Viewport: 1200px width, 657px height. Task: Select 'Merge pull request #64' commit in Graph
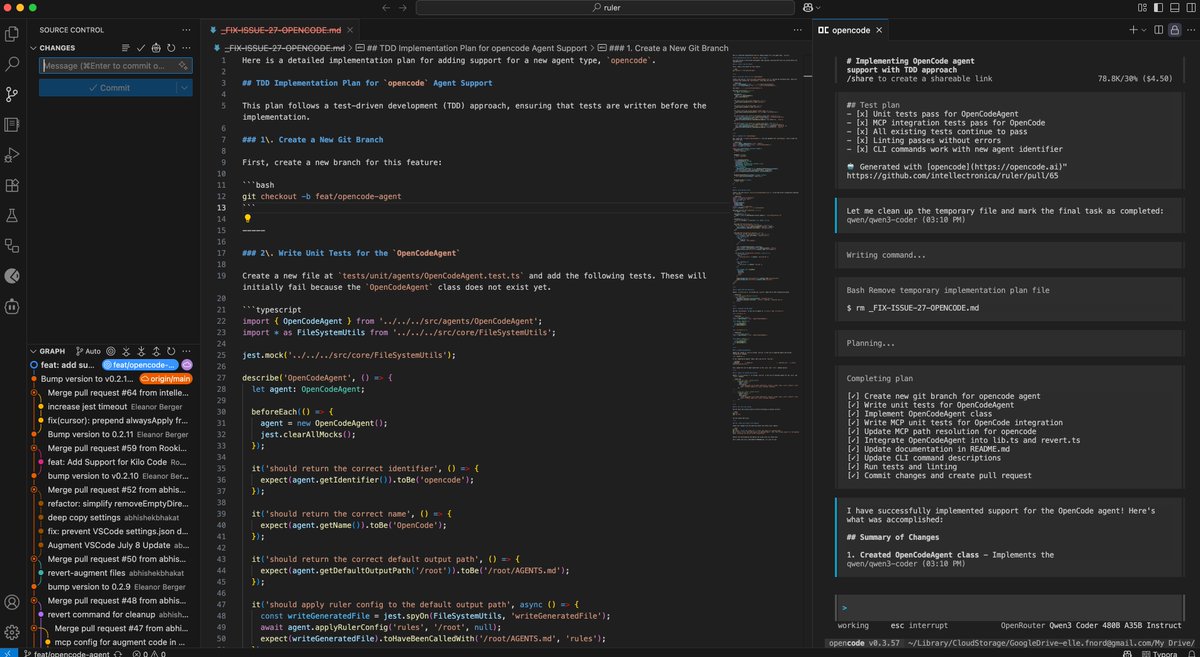coord(118,393)
